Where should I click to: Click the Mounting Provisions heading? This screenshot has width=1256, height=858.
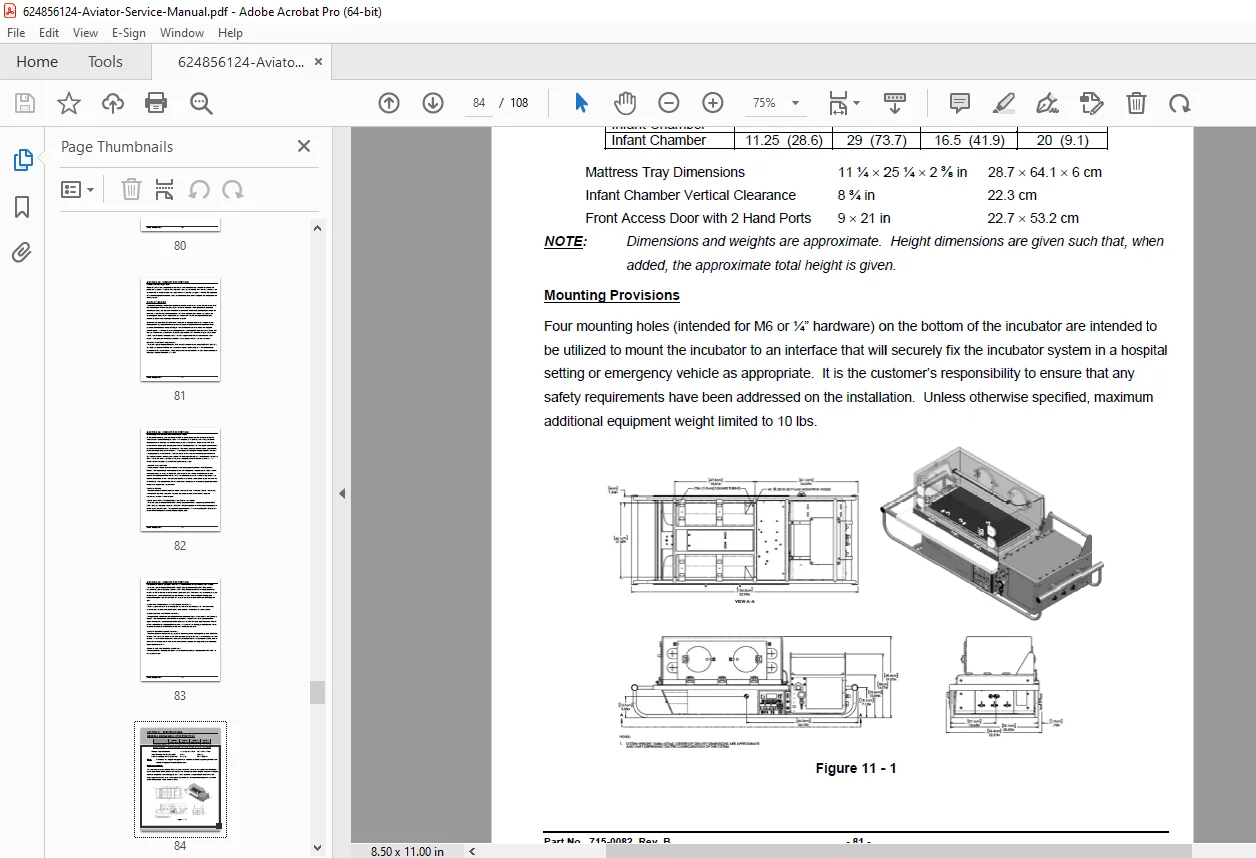pyautogui.click(x=612, y=295)
